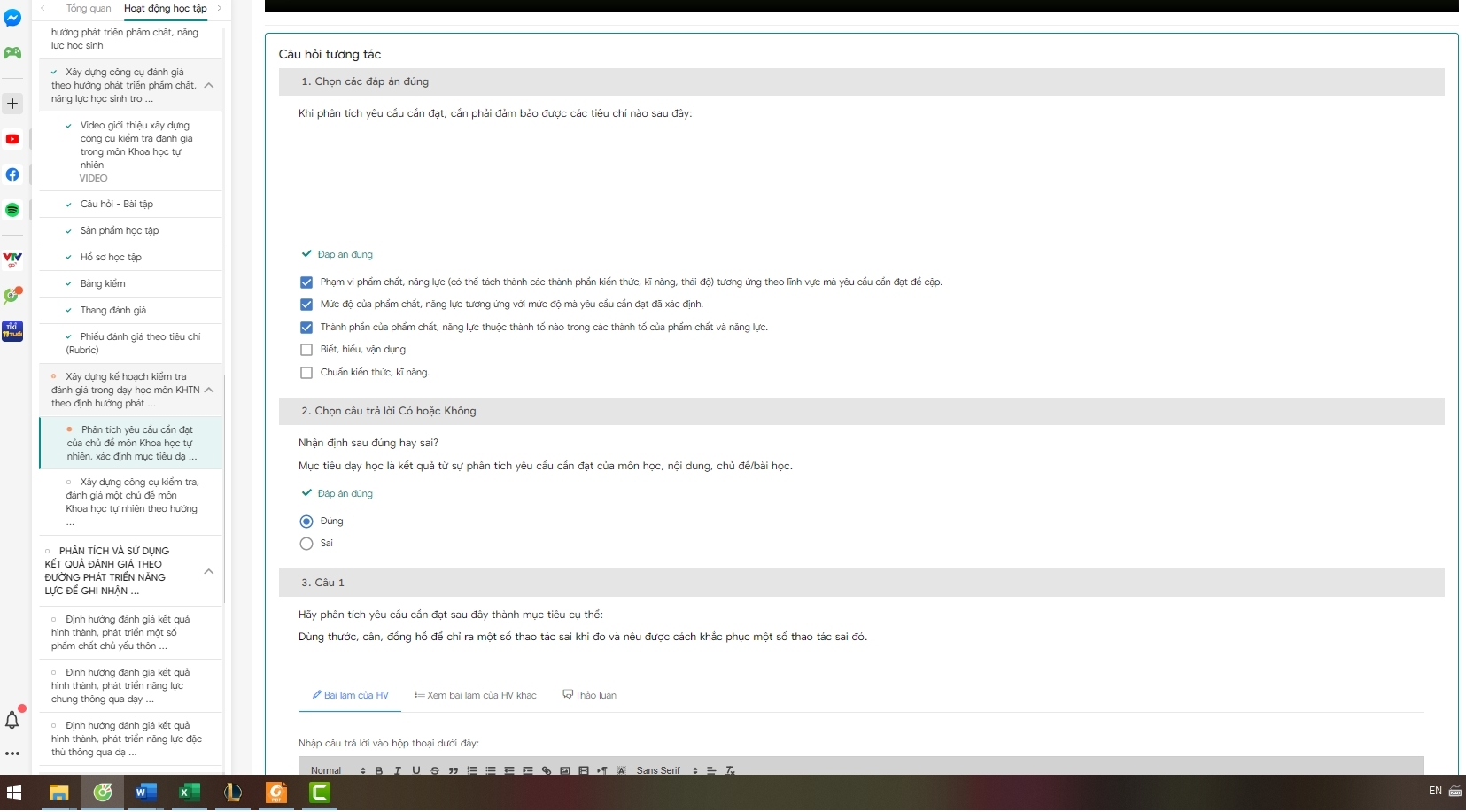The height and width of the screenshot is (812, 1466).
Task: Collapse the 'Xây dựng công cụ đánh giá' section
Action: (209, 86)
